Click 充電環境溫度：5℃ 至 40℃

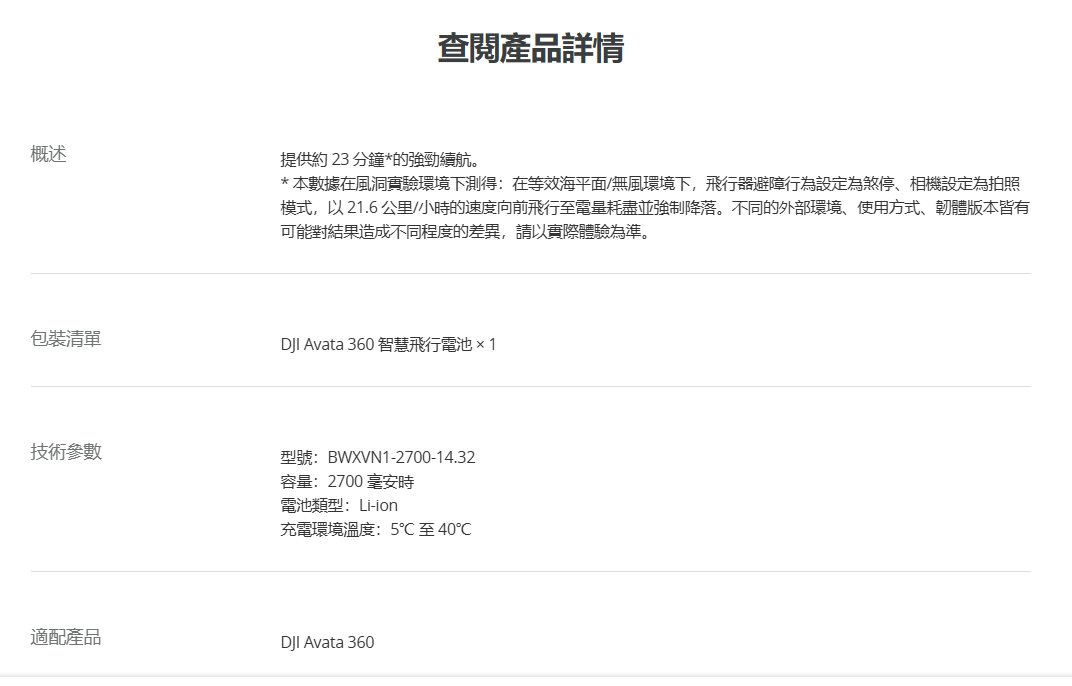pos(376,529)
